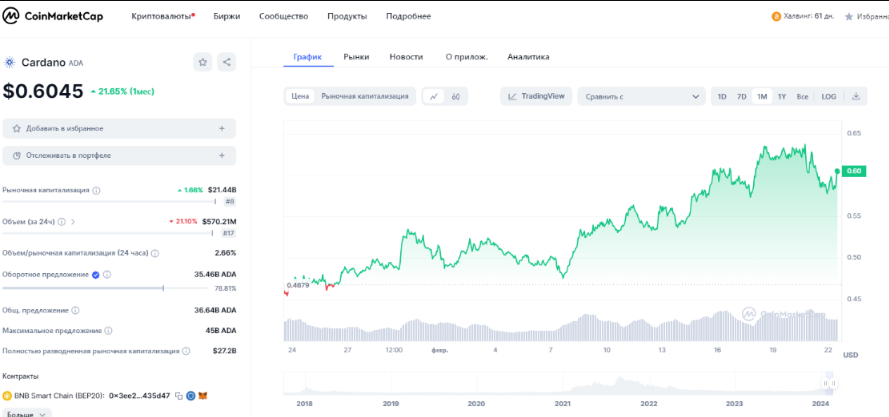Click 2021 on the timeline navigator
This screenshot has width=889, height=417.
click(562, 404)
